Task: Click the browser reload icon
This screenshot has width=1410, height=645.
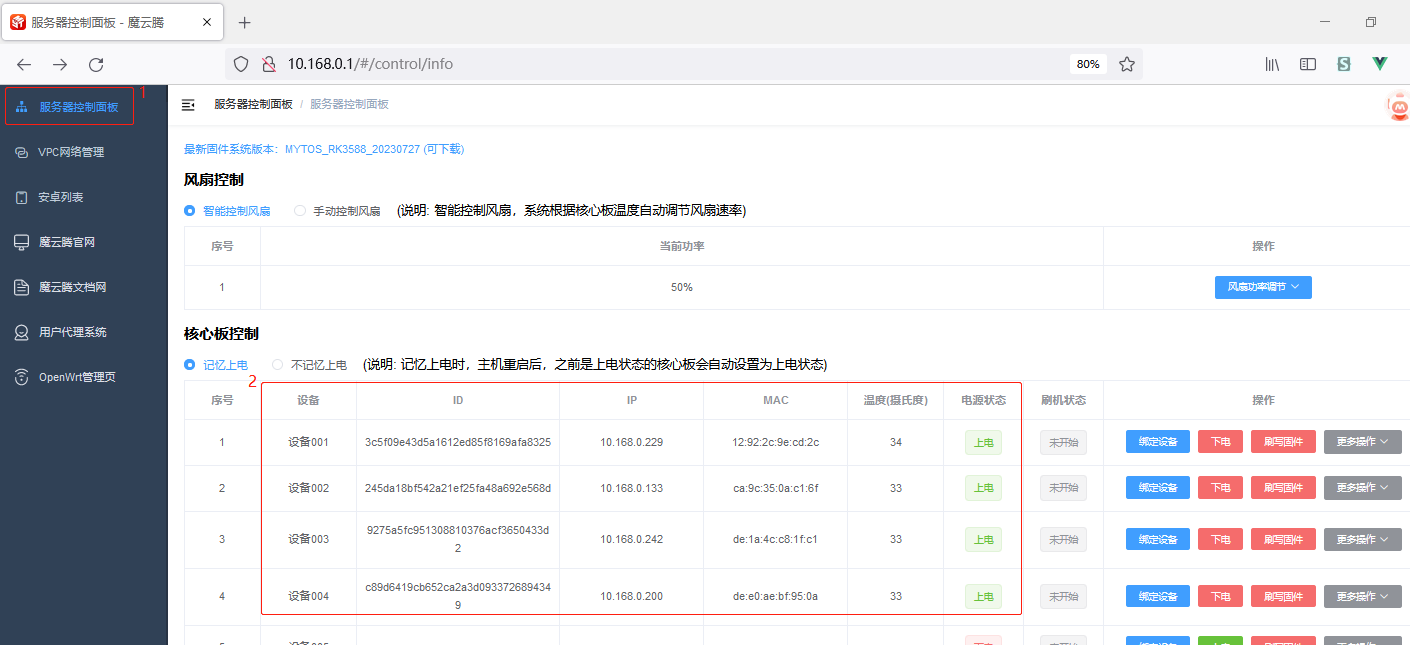Action: point(96,64)
